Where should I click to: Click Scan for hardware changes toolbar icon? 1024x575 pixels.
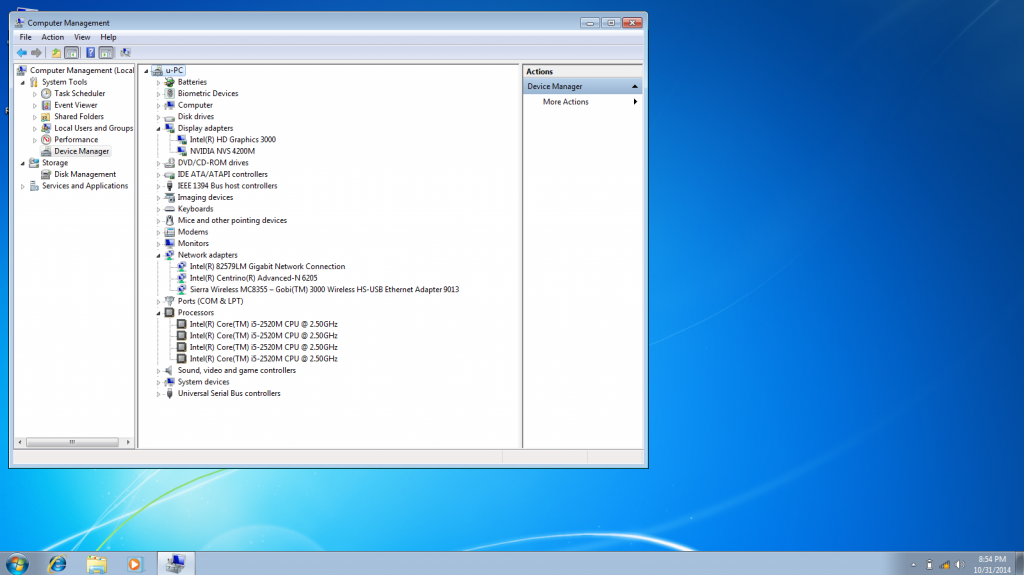coord(125,53)
